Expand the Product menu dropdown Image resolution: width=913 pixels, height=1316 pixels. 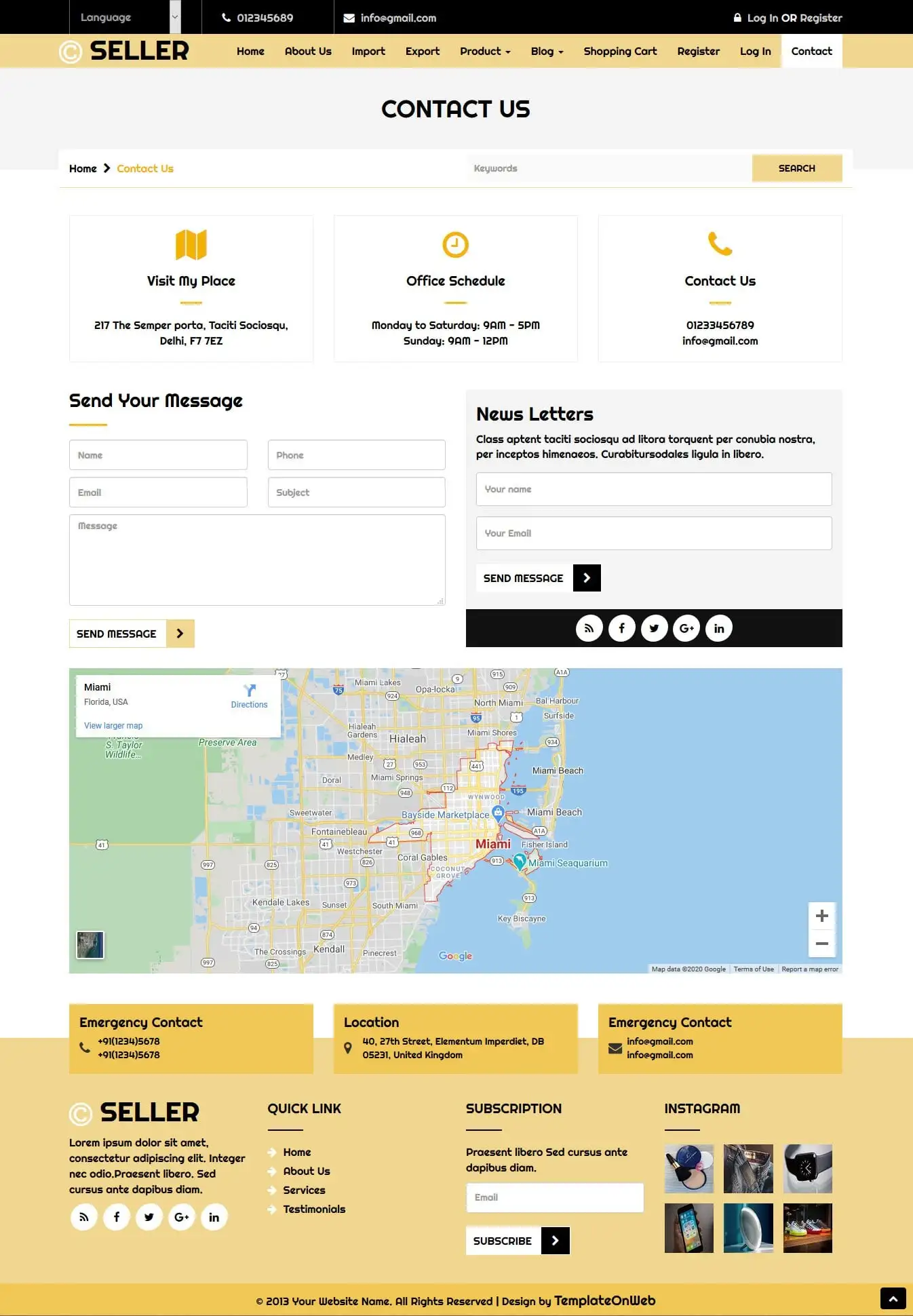tap(485, 51)
